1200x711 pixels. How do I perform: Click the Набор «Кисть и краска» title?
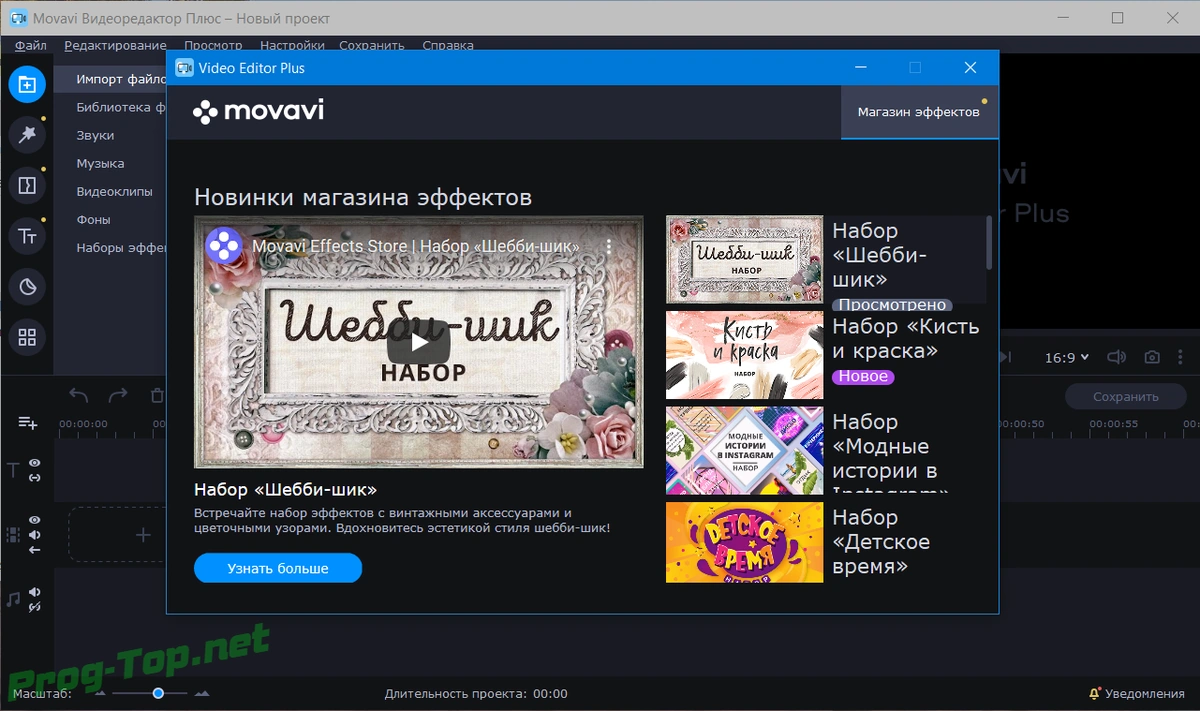[906, 339]
